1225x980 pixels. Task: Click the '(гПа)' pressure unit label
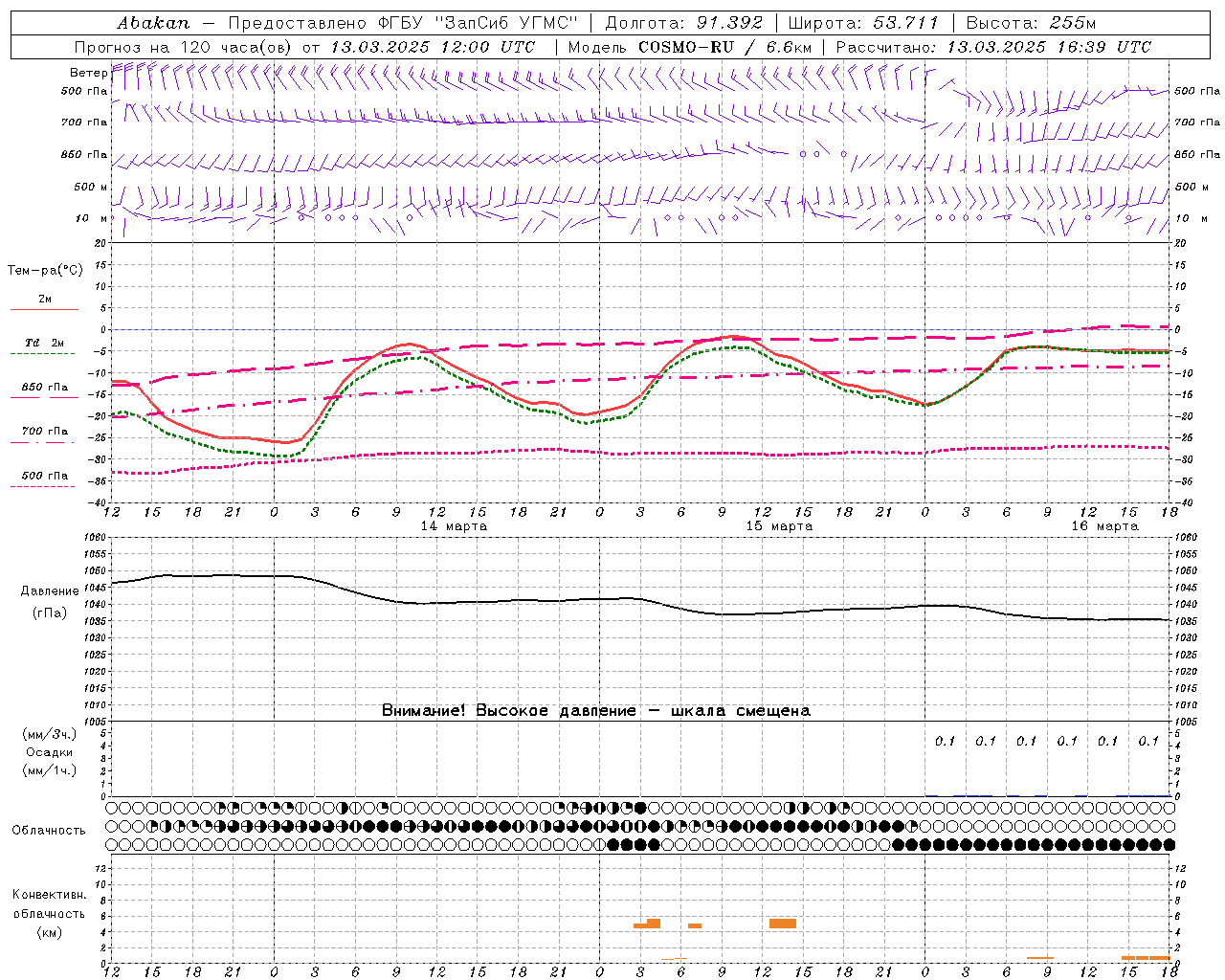click(x=50, y=613)
